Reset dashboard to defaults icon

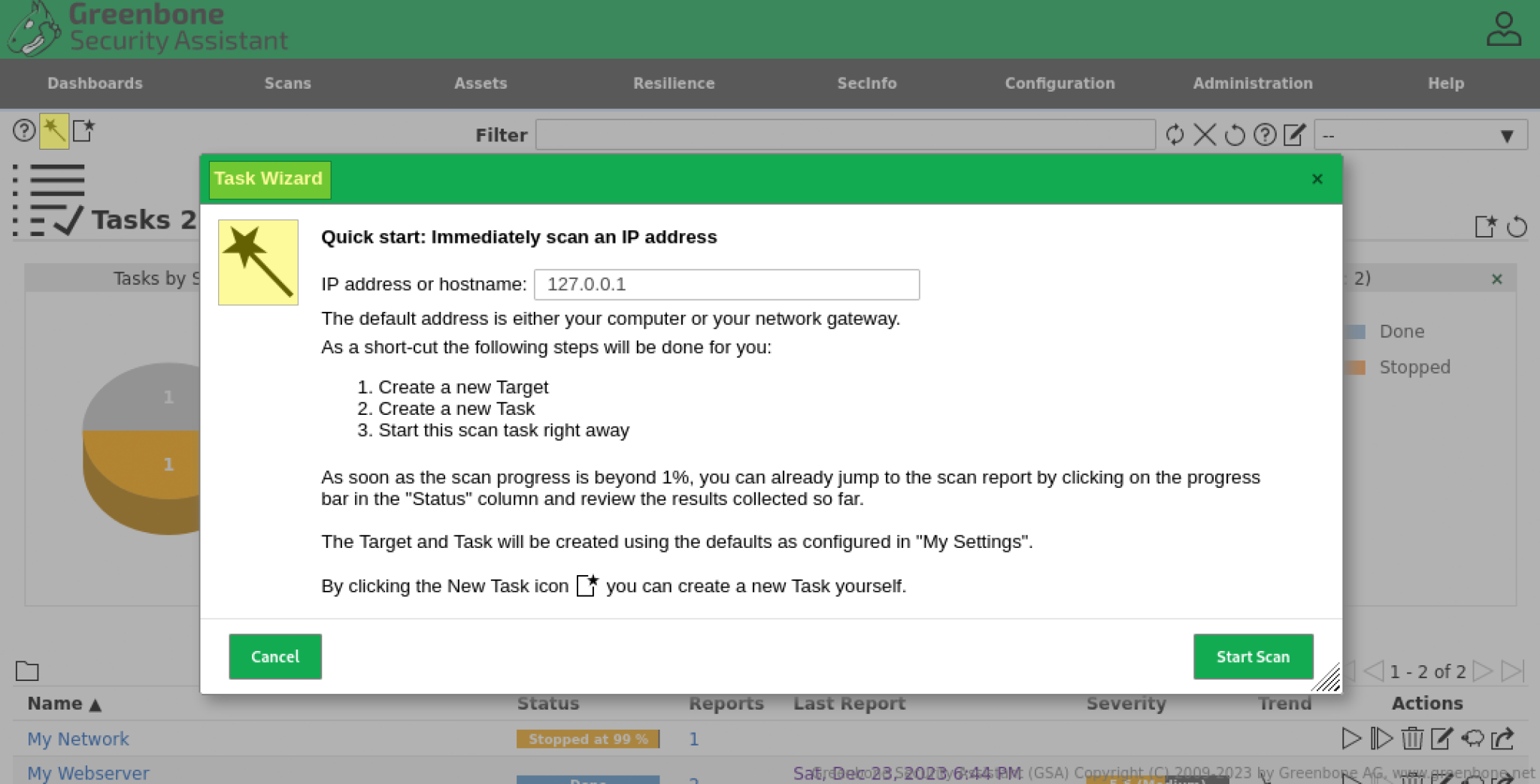tap(1517, 226)
